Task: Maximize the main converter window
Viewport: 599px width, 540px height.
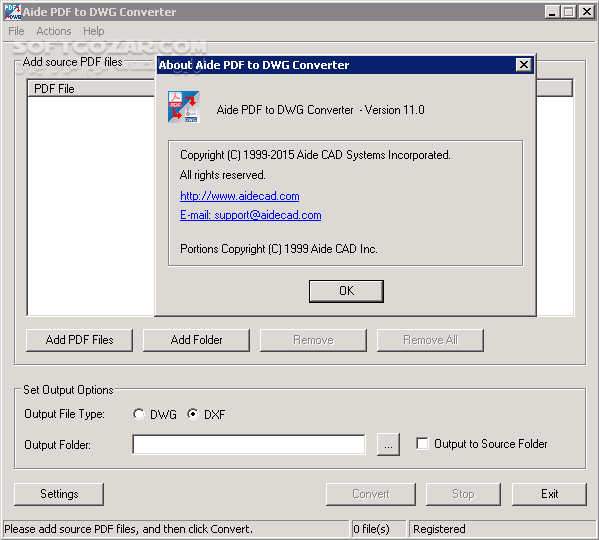Action: coord(569,12)
